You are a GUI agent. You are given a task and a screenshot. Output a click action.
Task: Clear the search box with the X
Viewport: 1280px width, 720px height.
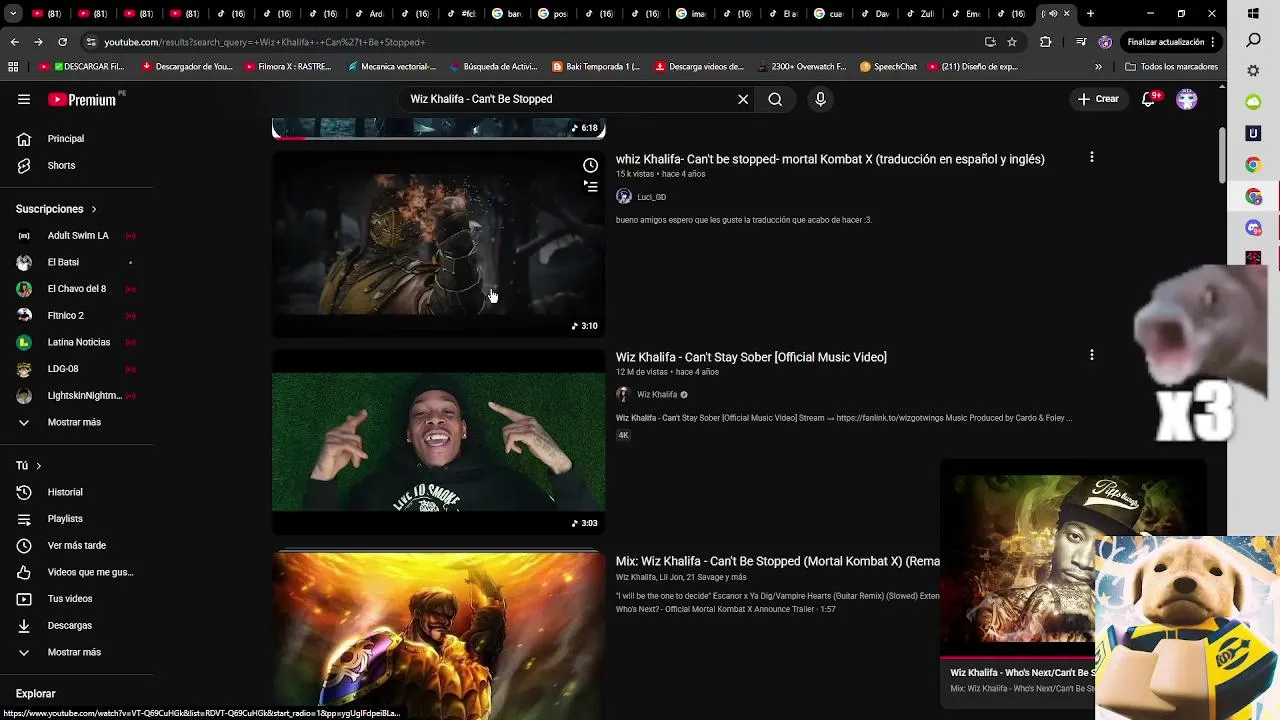tap(743, 99)
